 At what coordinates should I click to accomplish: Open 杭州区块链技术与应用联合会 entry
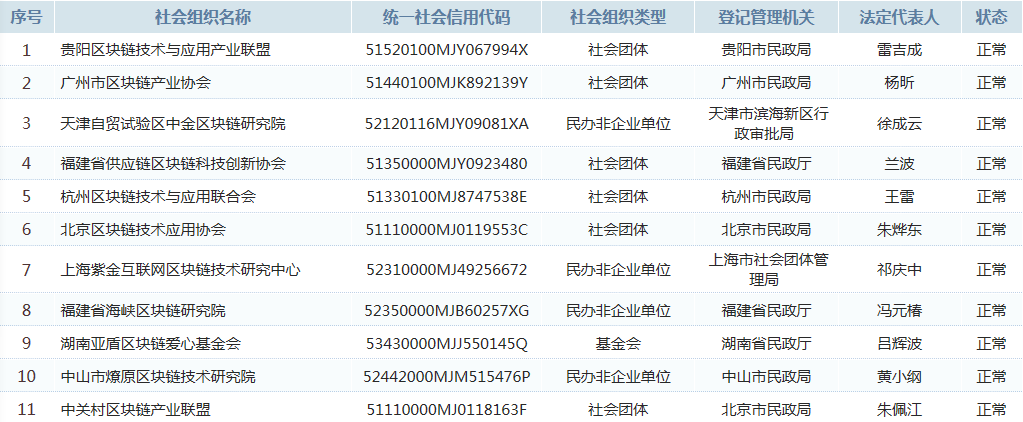click(158, 196)
